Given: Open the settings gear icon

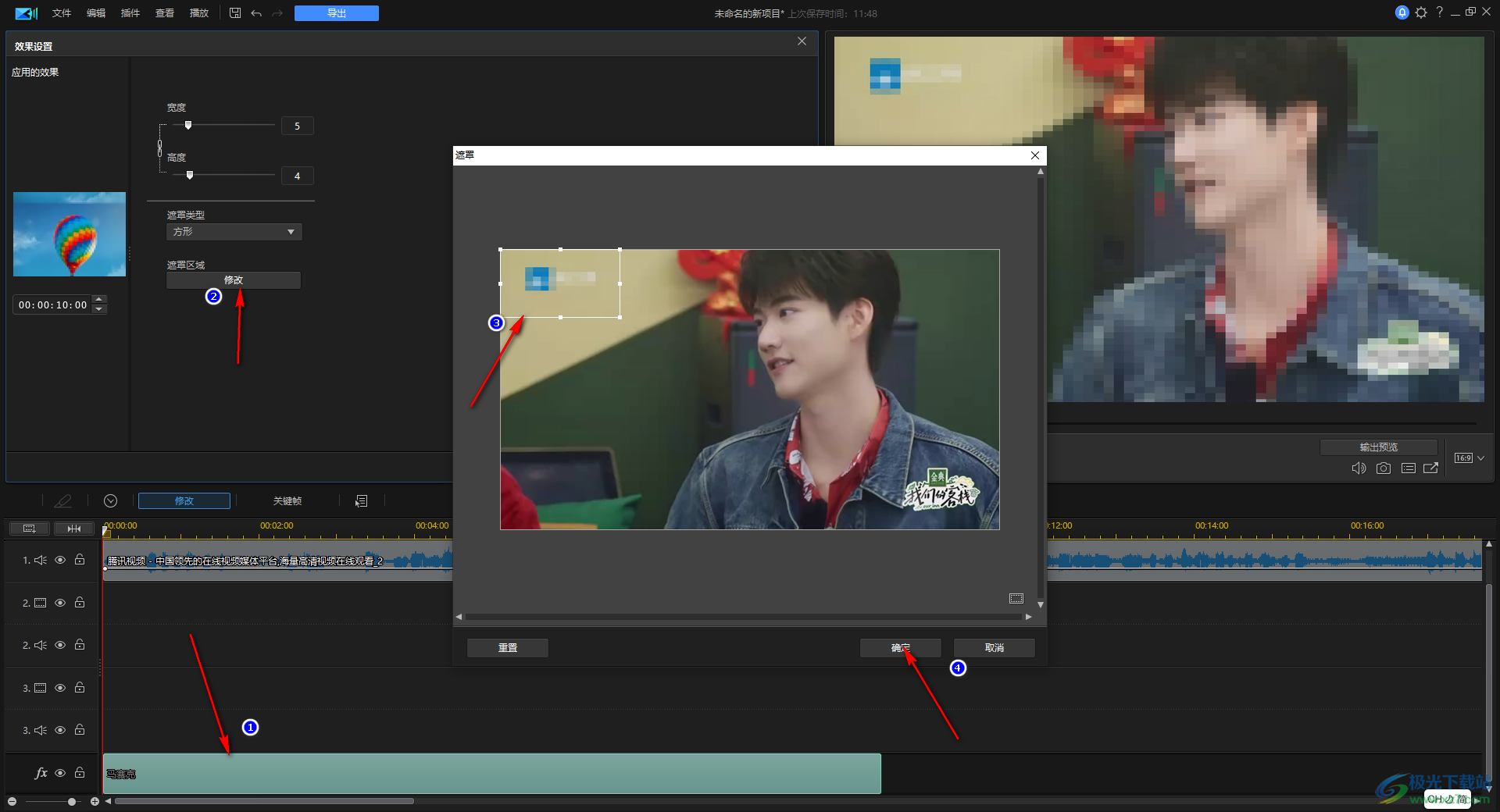Looking at the screenshot, I should [x=1421, y=12].
